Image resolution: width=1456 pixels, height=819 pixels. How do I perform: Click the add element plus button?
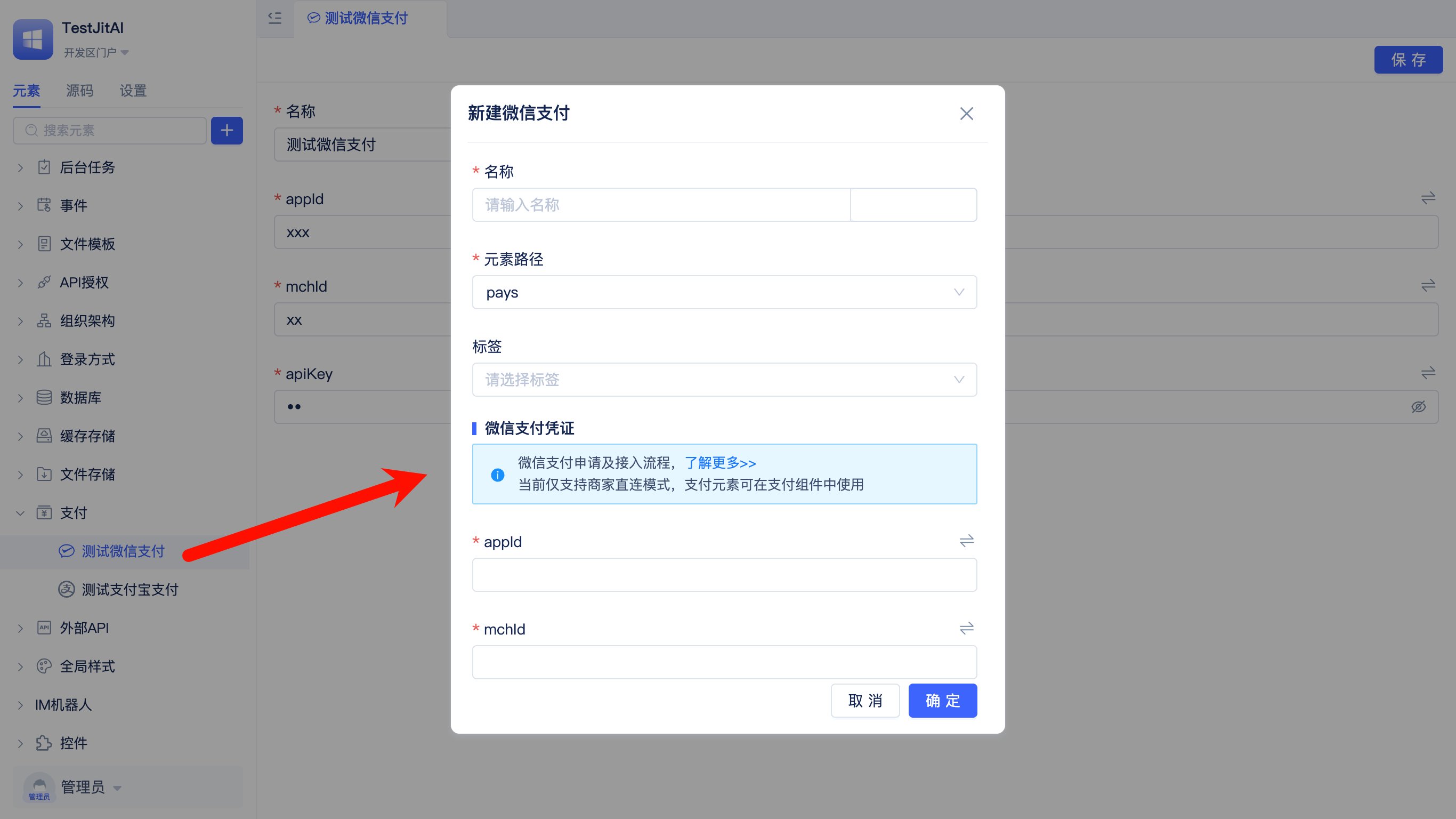(227, 130)
